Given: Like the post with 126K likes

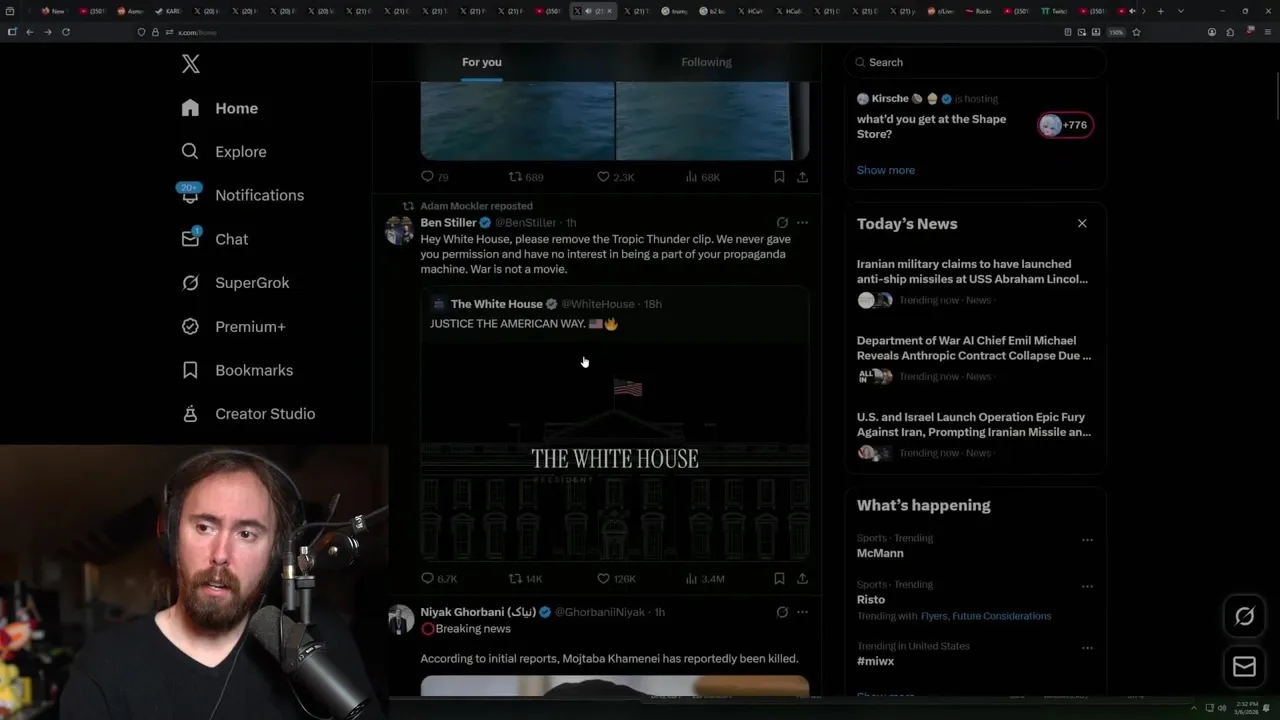Looking at the screenshot, I should [603, 579].
